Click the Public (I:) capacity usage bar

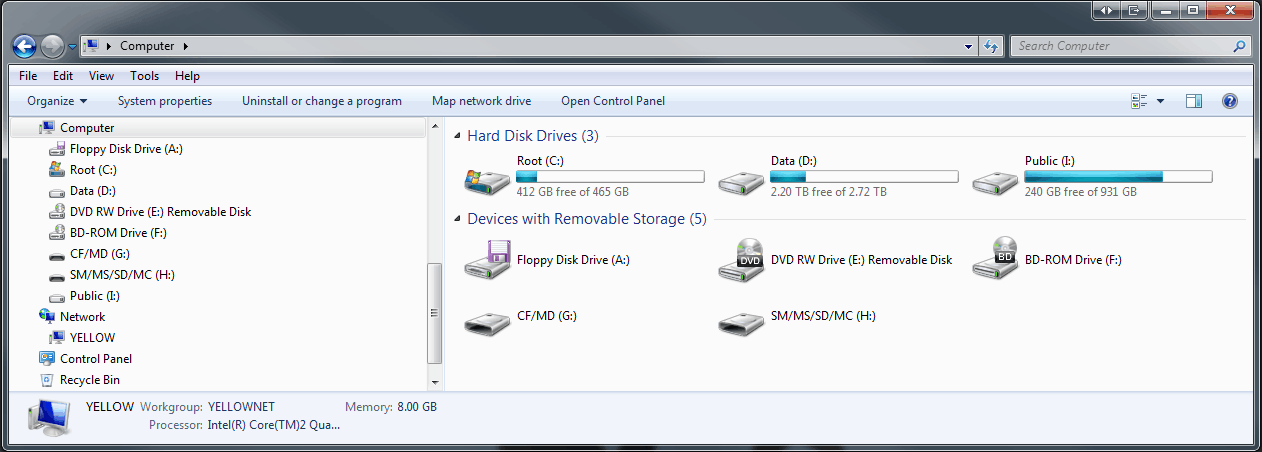[x=1118, y=177]
